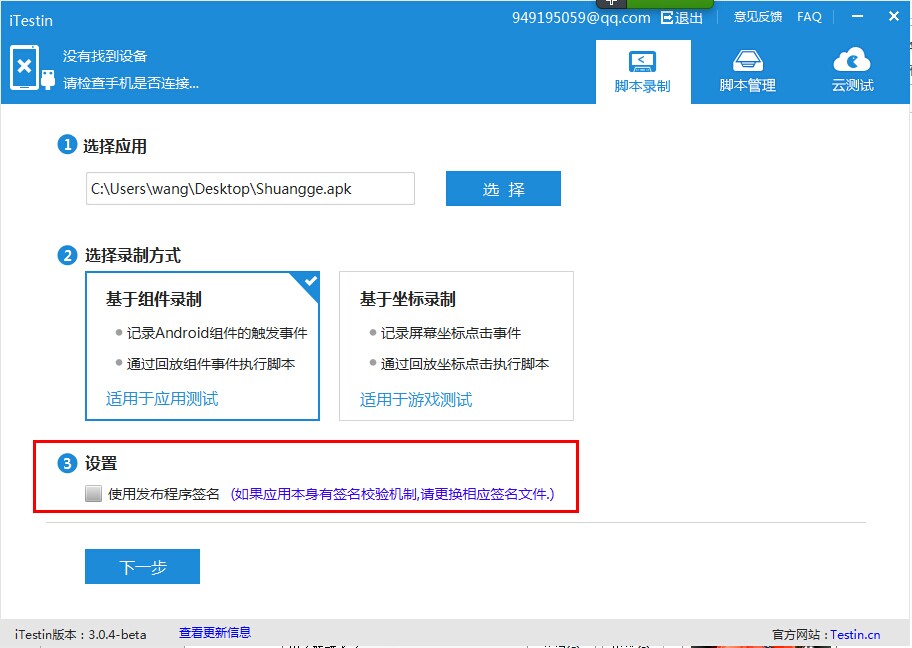The height and width of the screenshot is (648, 912).
Task: Click the 适用于游戏测试 text
Action: coord(416,400)
